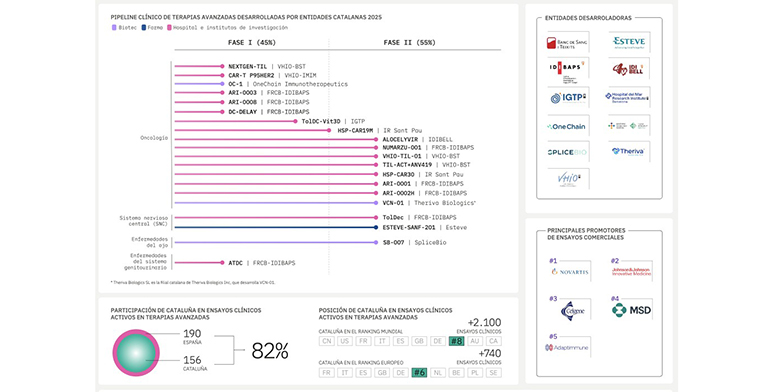Screen dimensions: 770x392
Task: Click the ARI-0001 pipeline entry
Action: 423,184
